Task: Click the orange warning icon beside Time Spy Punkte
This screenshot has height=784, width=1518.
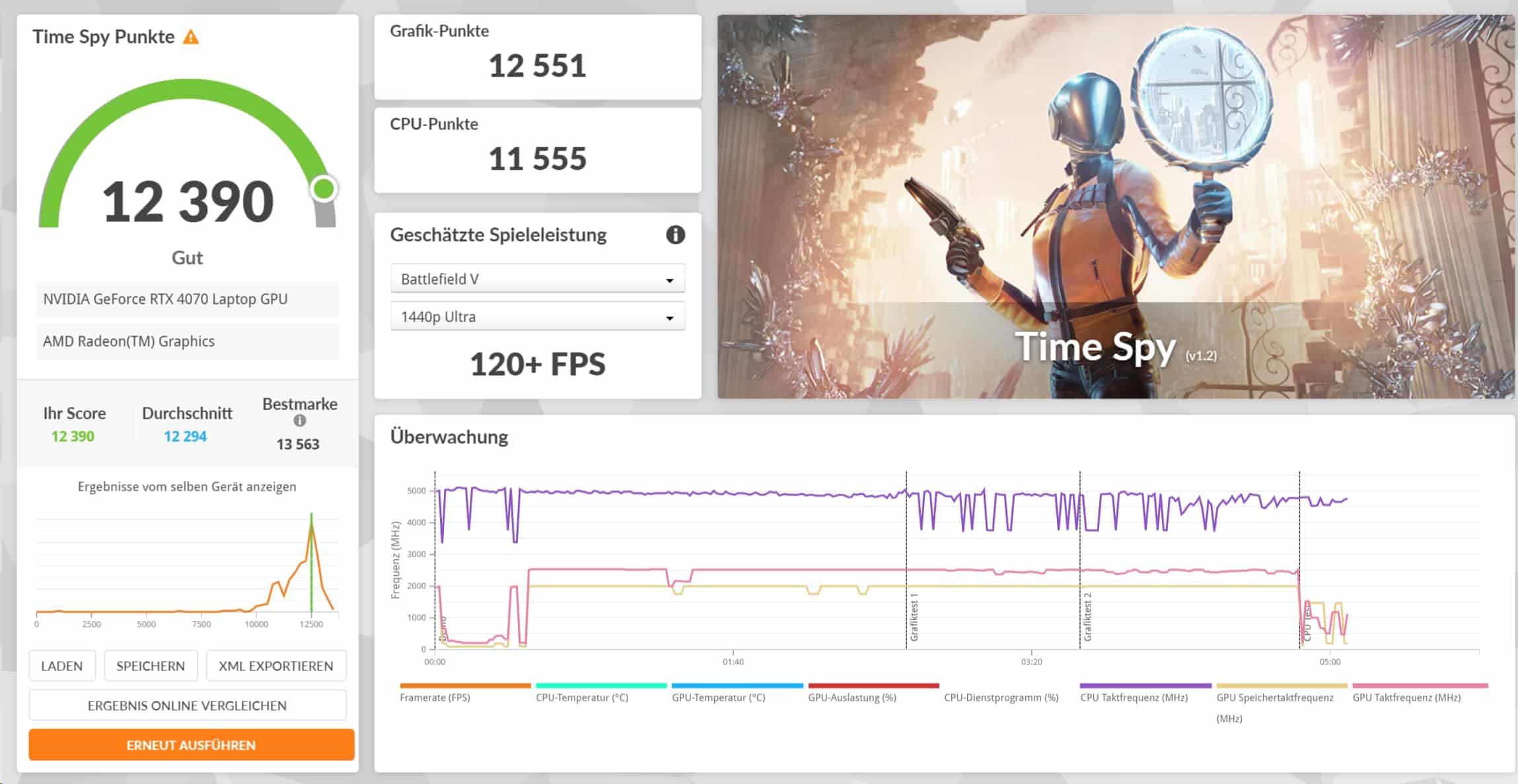Action: click(x=191, y=37)
